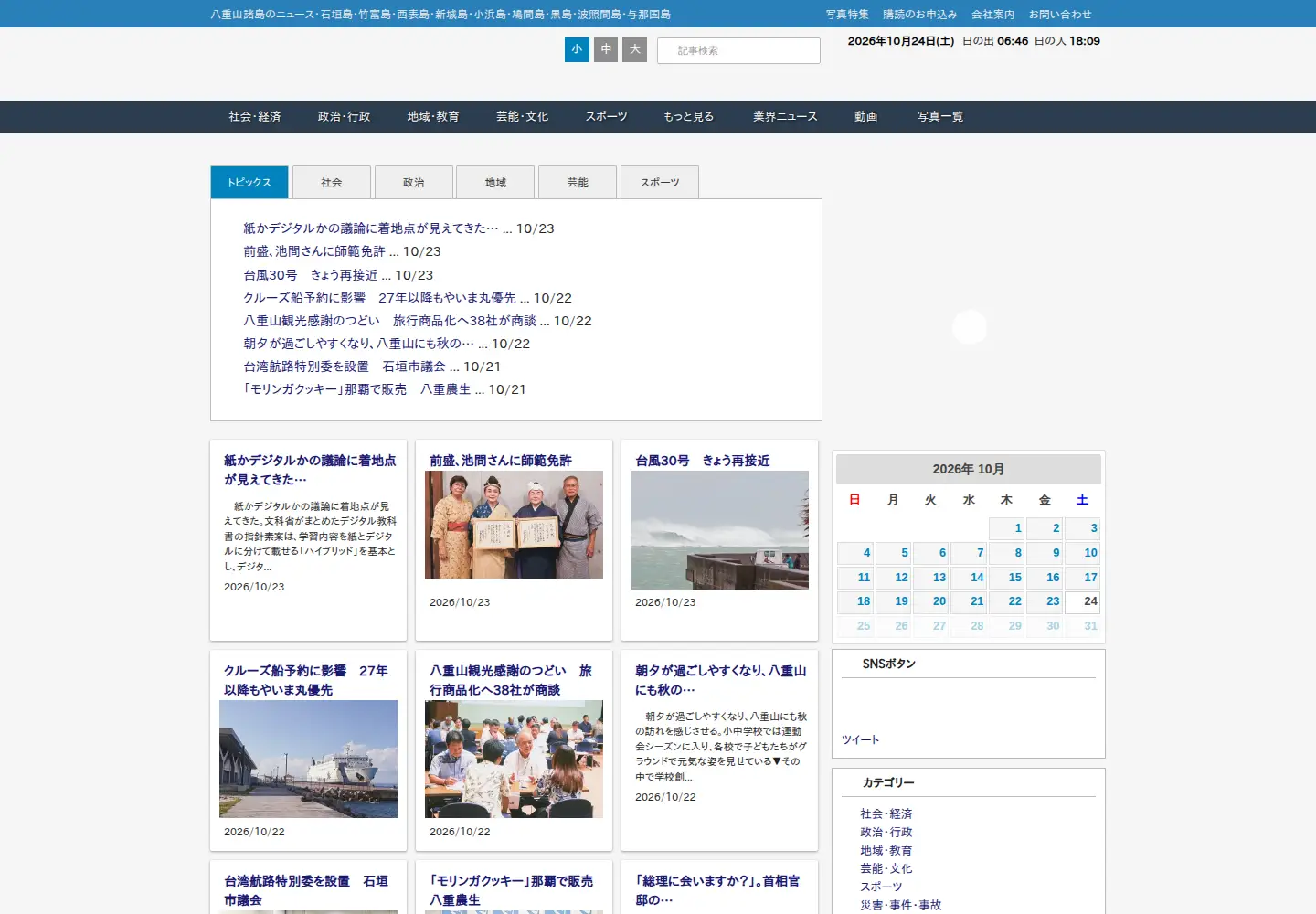Open 政治・行政 in main navigation

pos(344,117)
